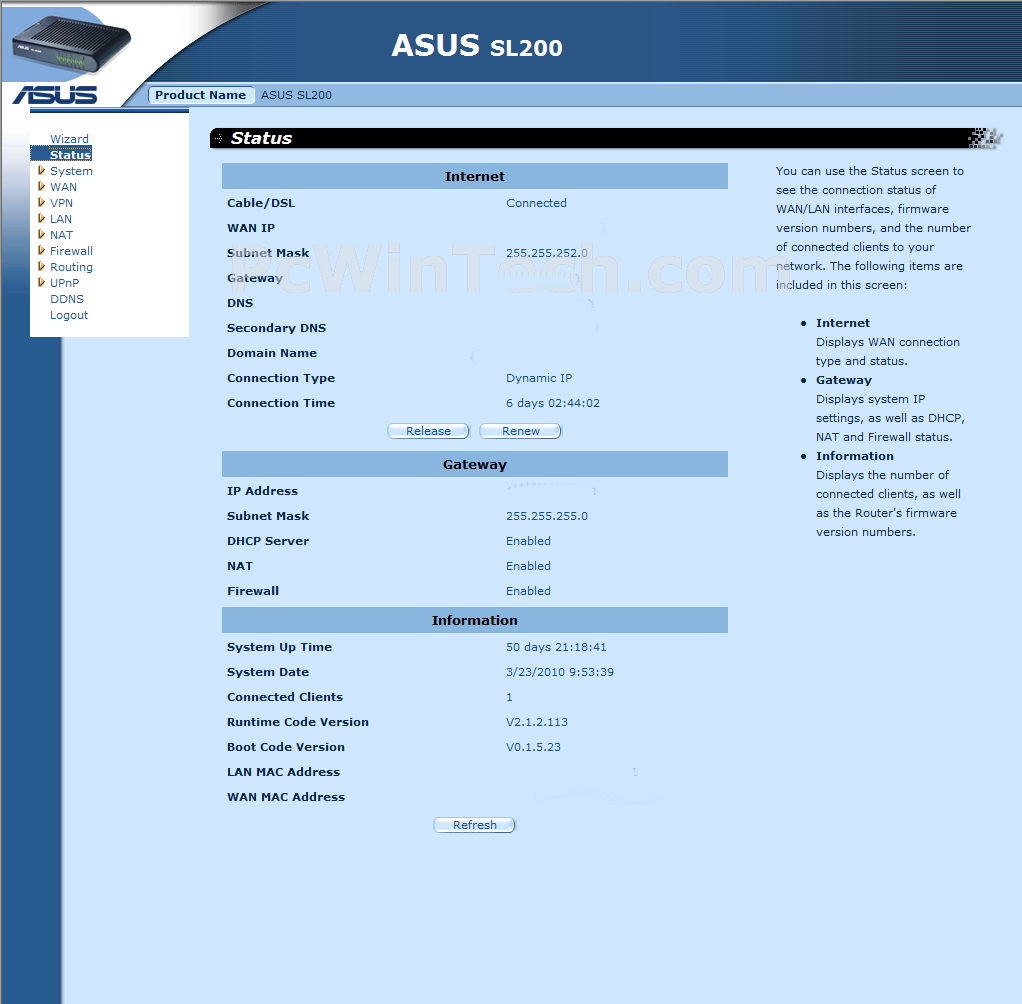Viewport: 1022px width, 1004px height.
Task: Expand the NAT menu arrow
Action: point(41,234)
